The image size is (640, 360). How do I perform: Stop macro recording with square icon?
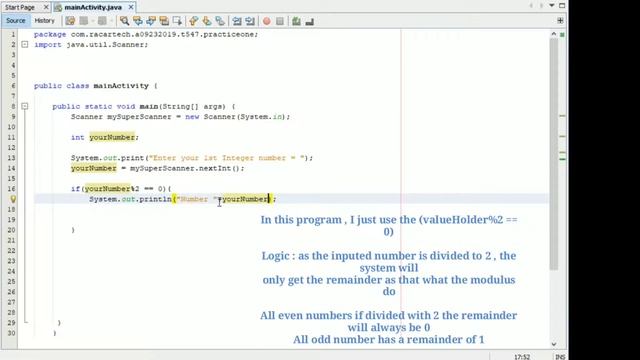coord(280,21)
